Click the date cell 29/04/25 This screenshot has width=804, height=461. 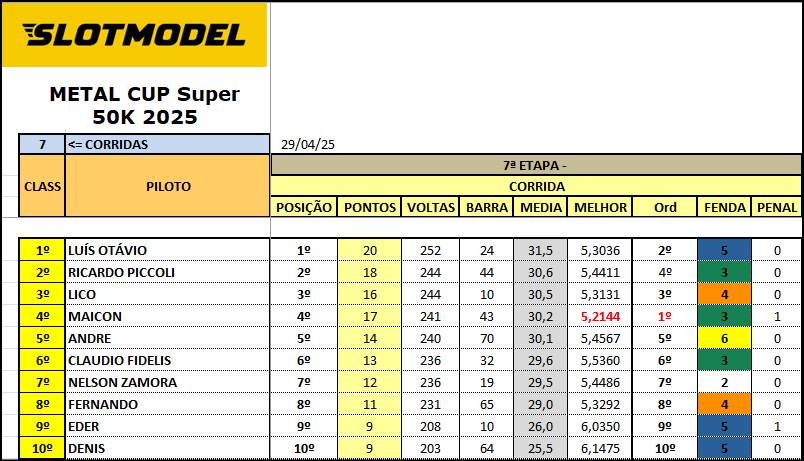click(x=308, y=145)
